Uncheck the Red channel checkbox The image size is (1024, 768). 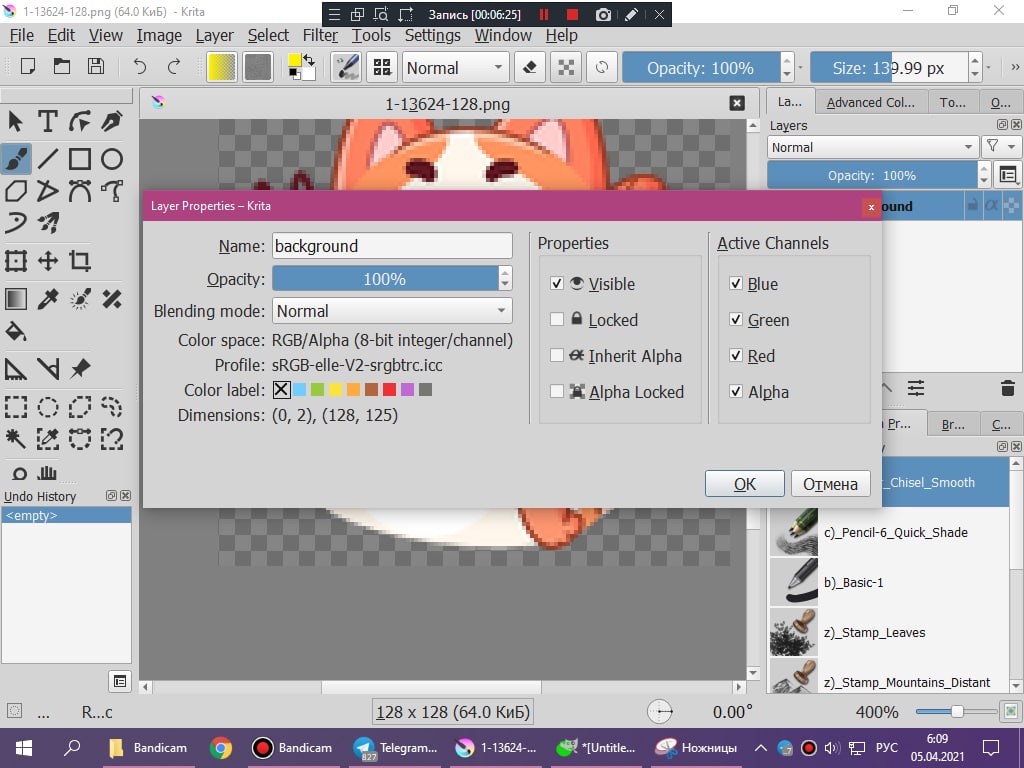(736, 355)
